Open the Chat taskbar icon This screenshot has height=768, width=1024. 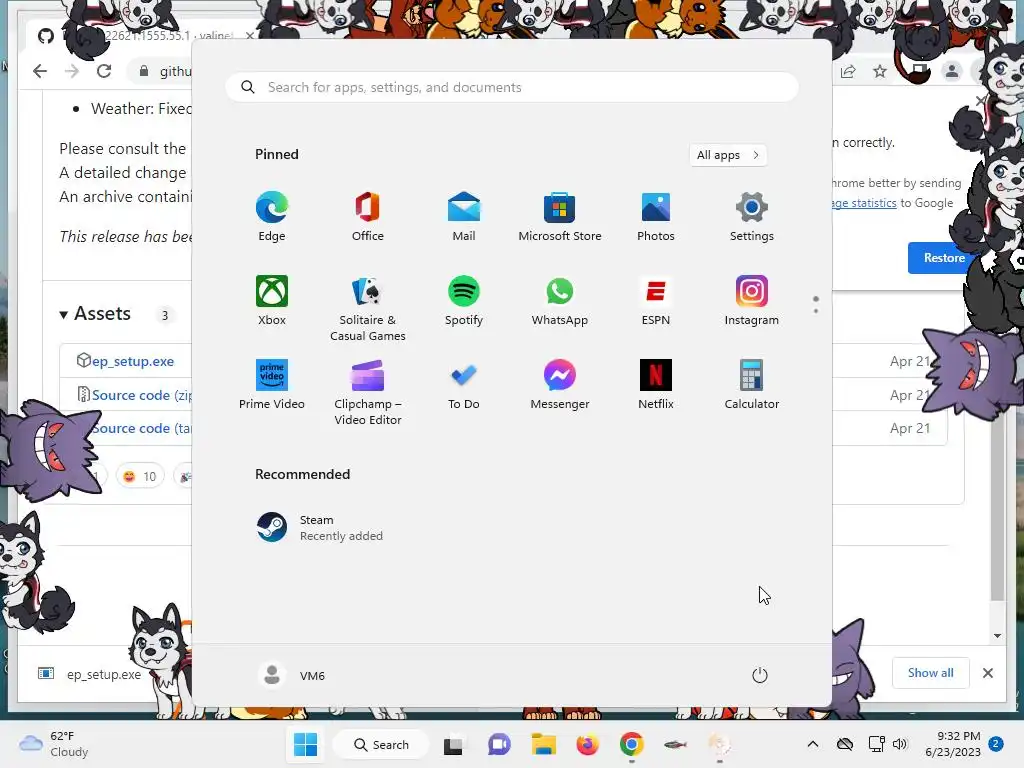point(500,744)
